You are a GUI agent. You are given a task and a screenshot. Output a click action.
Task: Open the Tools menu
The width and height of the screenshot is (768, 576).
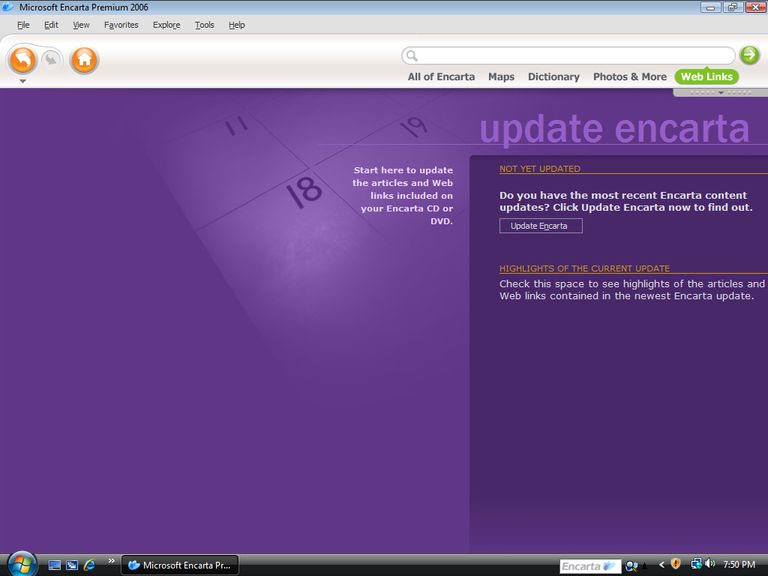[x=204, y=25]
